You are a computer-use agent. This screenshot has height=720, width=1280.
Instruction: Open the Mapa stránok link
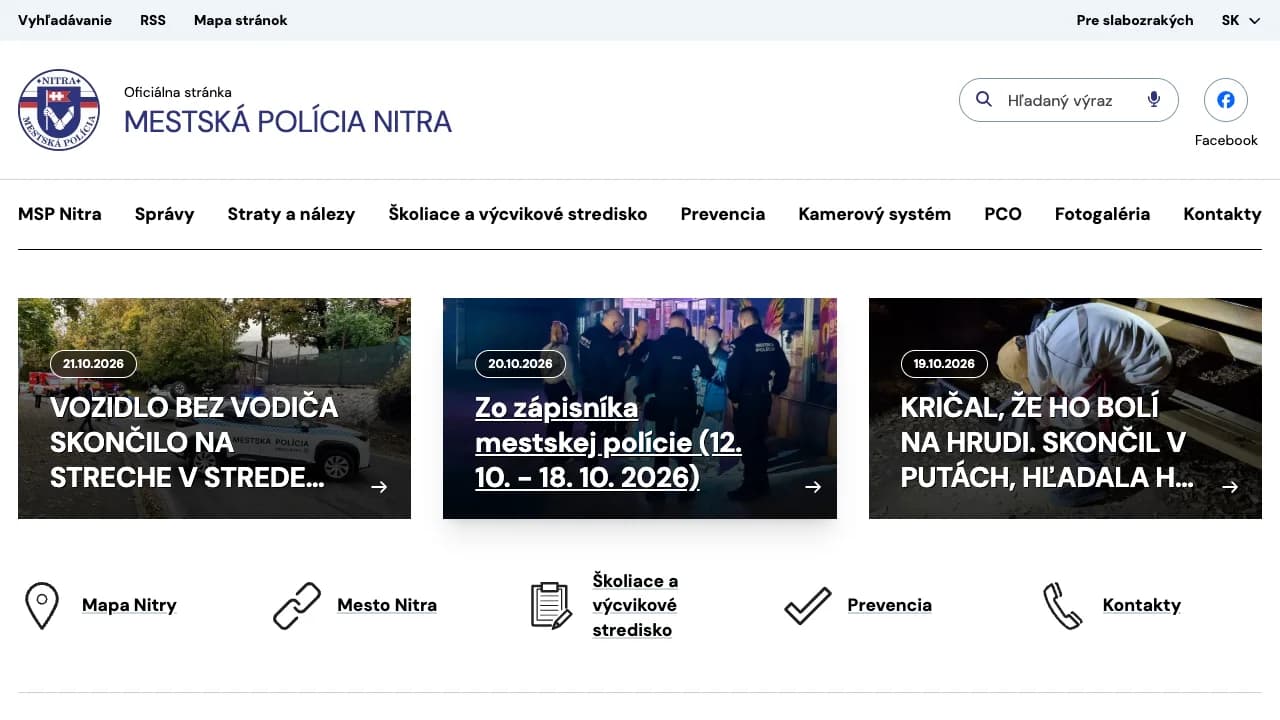pyautogui.click(x=241, y=20)
